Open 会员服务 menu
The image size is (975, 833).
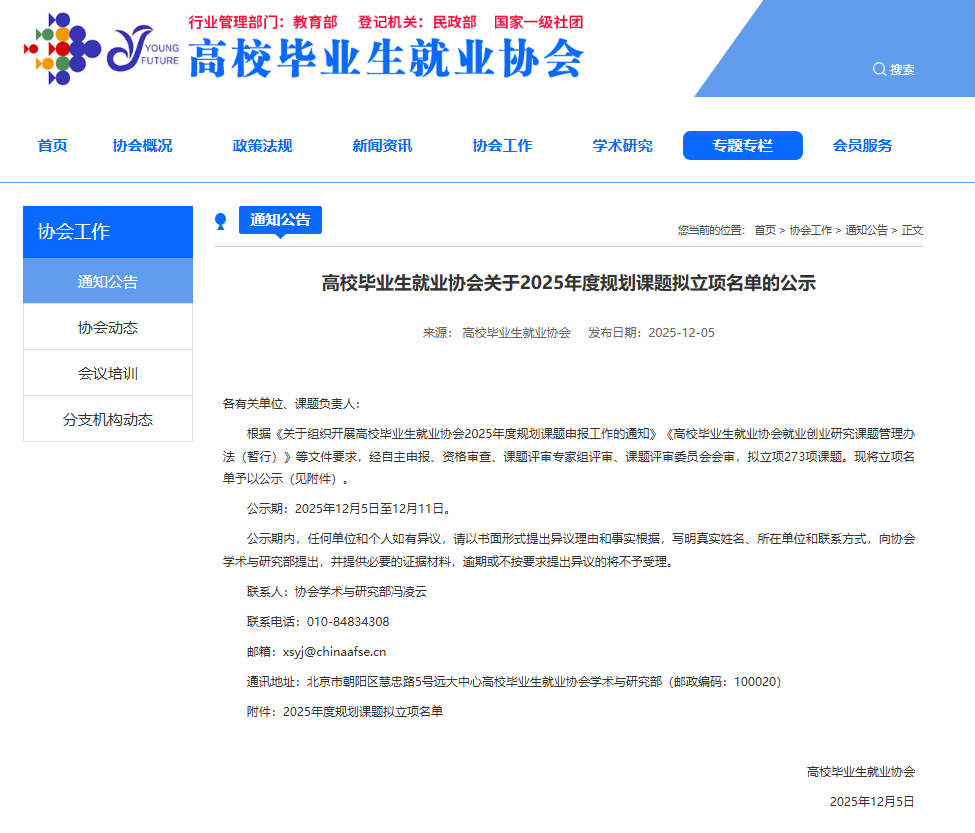[x=862, y=146]
